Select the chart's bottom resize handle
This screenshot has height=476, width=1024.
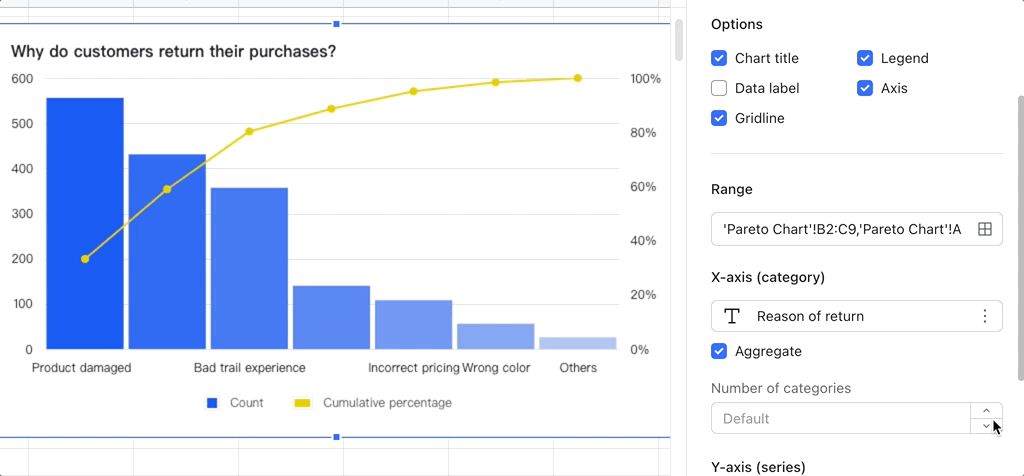coord(336,437)
